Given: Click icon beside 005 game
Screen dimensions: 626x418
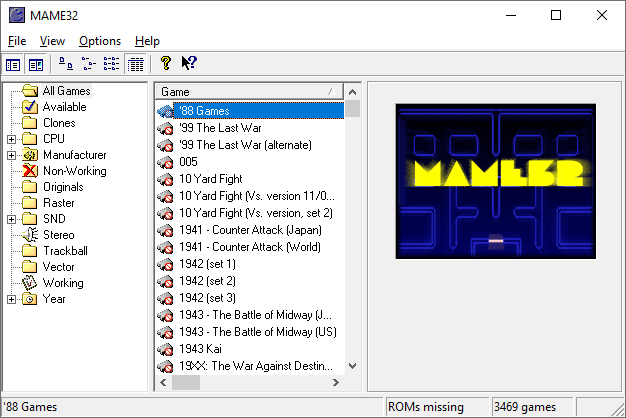Looking at the screenshot, I should point(165,162).
